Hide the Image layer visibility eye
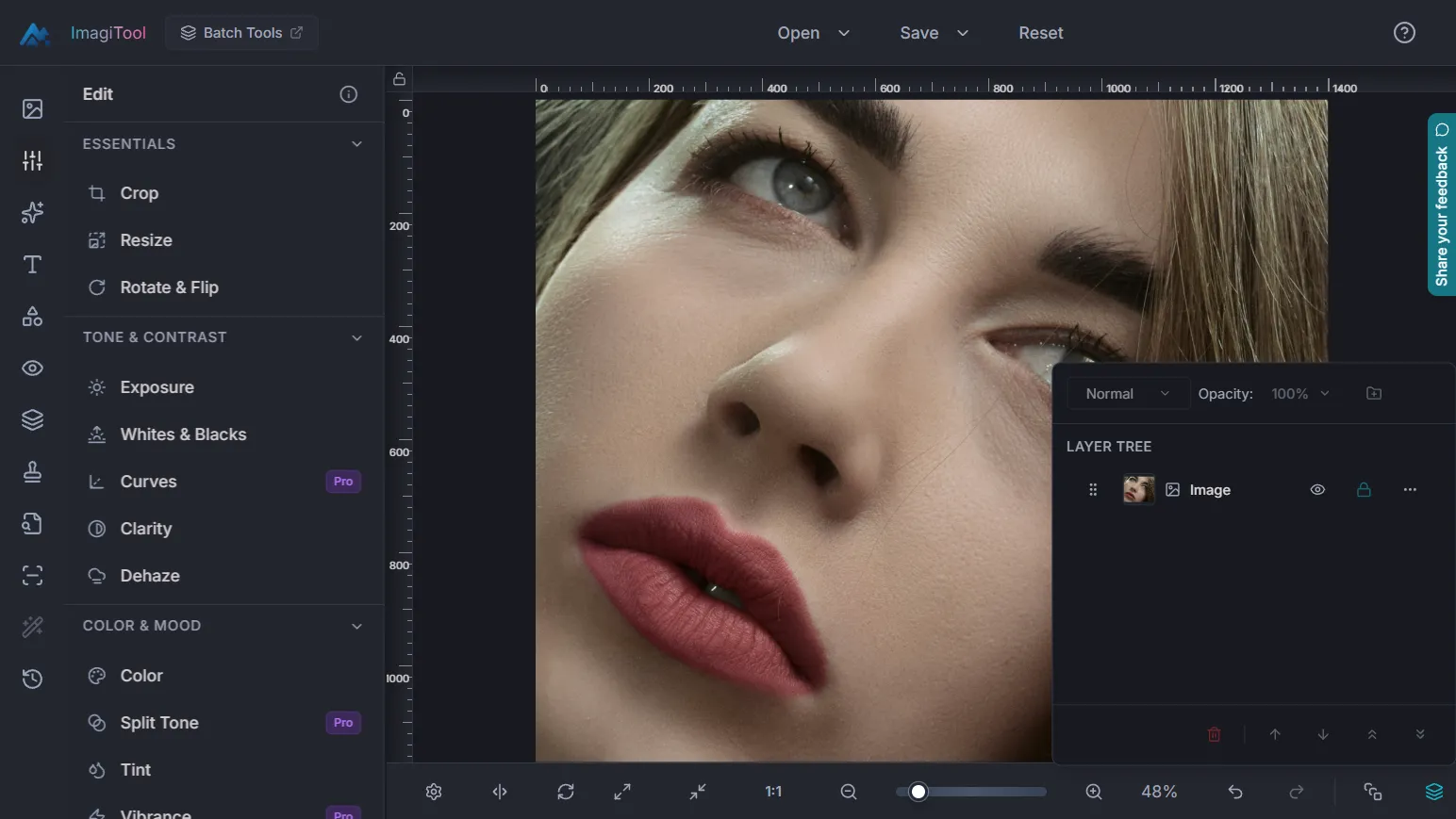1456x819 pixels. tap(1317, 490)
